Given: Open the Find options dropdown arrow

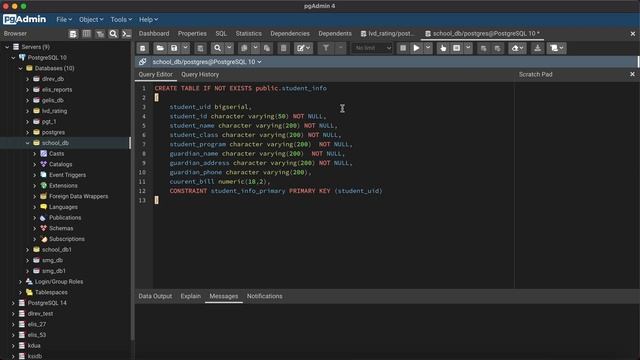Looking at the screenshot, I should 229,48.
